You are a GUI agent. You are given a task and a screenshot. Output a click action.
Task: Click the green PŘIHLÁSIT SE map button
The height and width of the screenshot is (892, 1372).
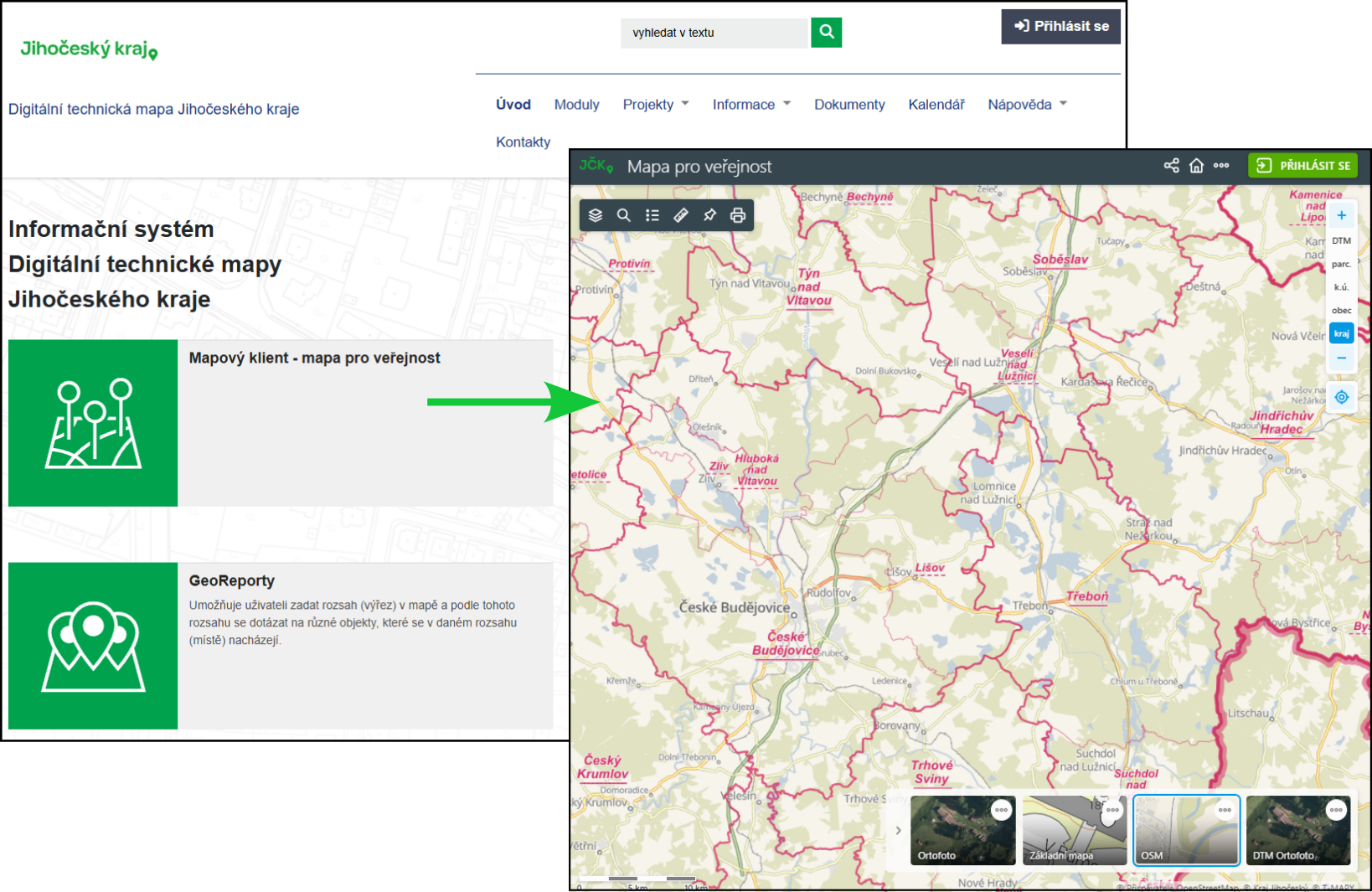1303,166
